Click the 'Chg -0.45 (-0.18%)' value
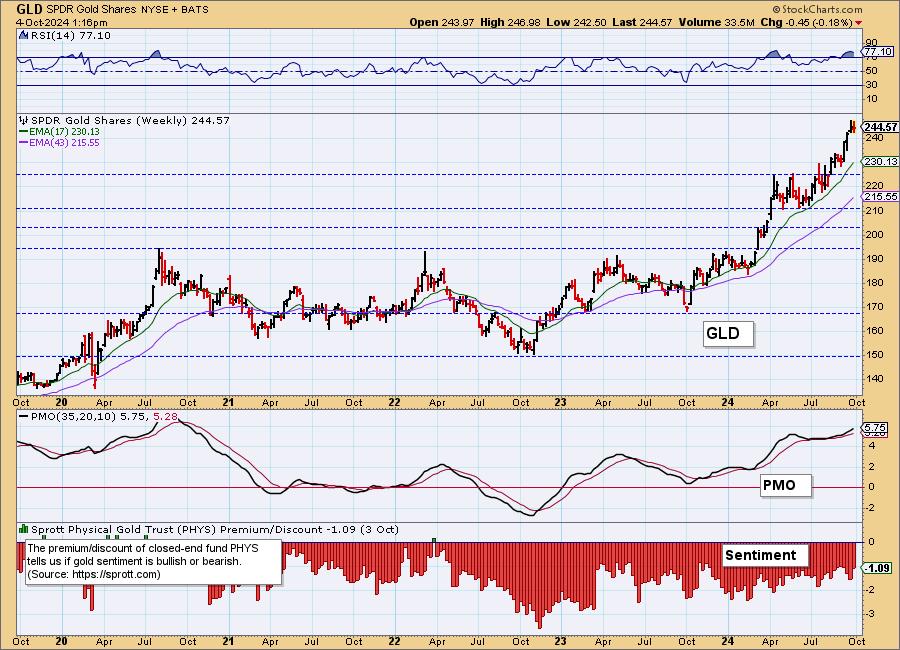Image resolution: width=900 pixels, height=650 pixels. click(x=806, y=22)
